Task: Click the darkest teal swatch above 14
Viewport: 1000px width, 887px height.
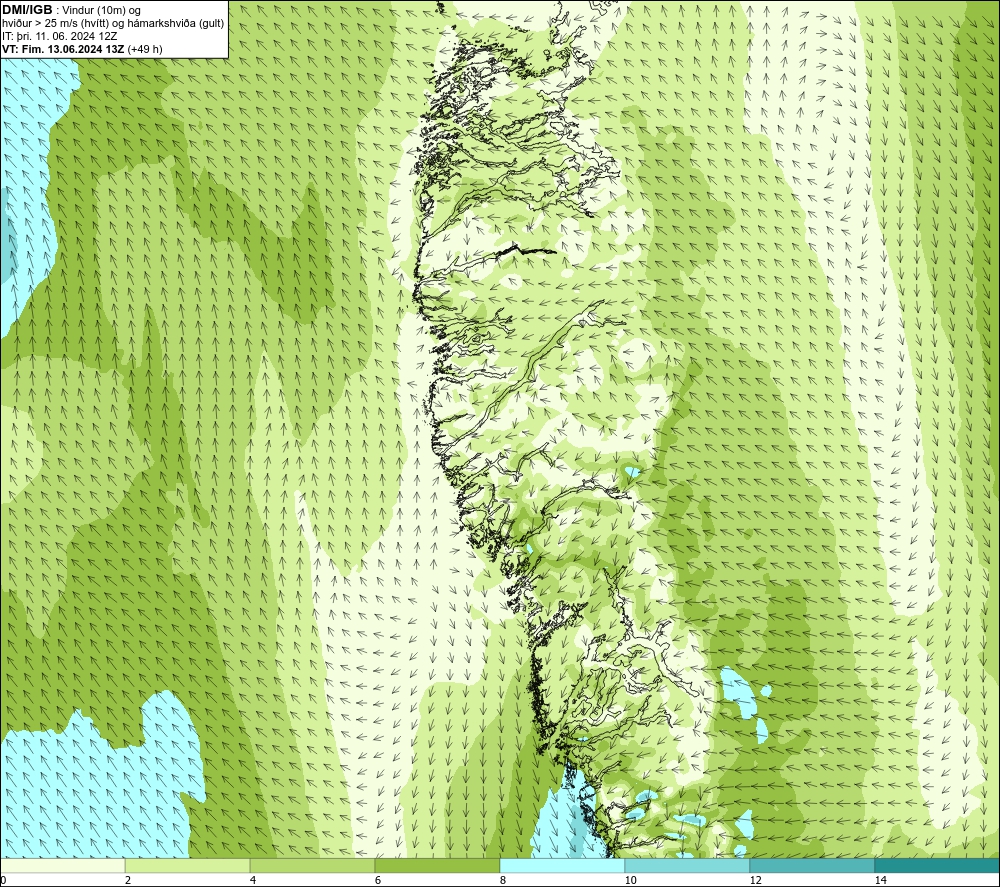Action: coord(938,866)
